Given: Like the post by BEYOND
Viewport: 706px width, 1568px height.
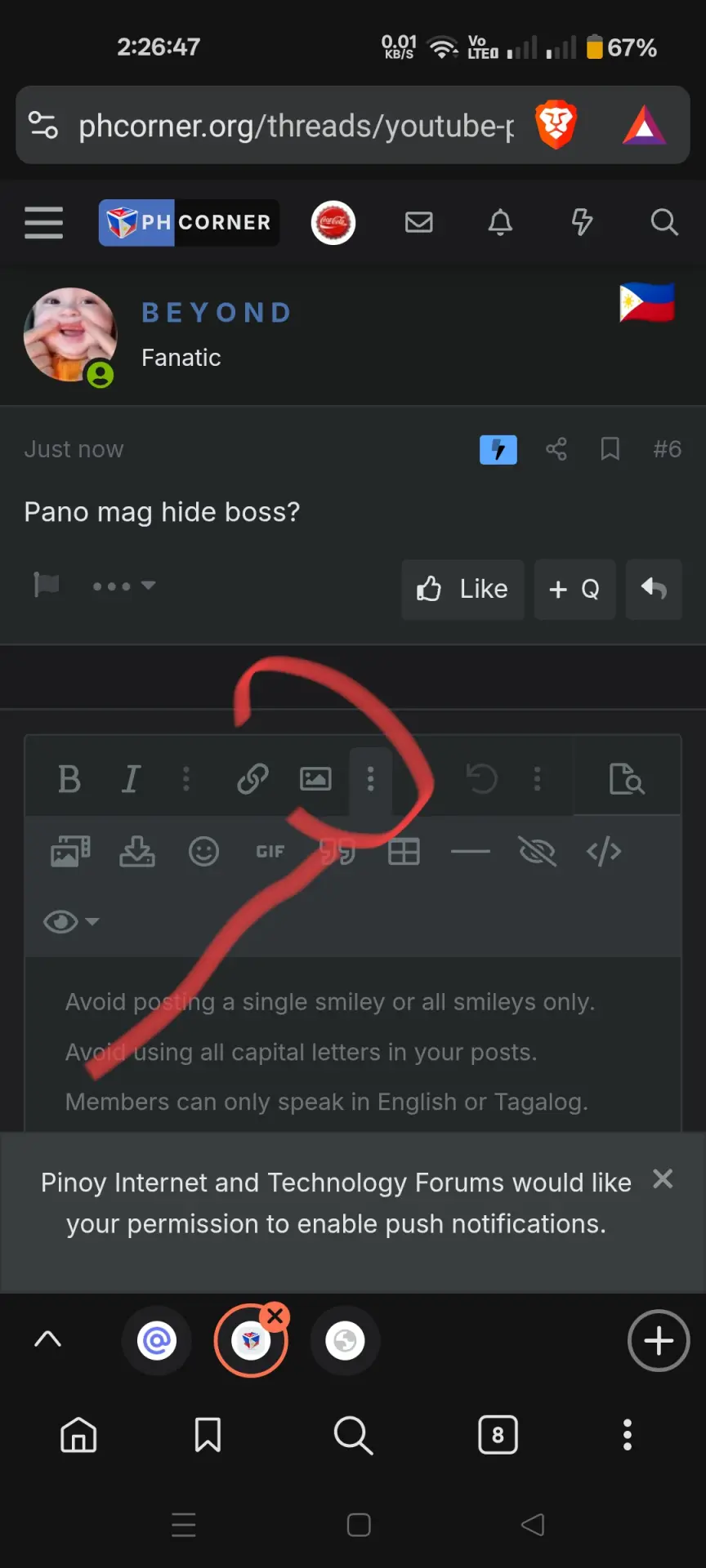Looking at the screenshot, I should coord(462,589).
